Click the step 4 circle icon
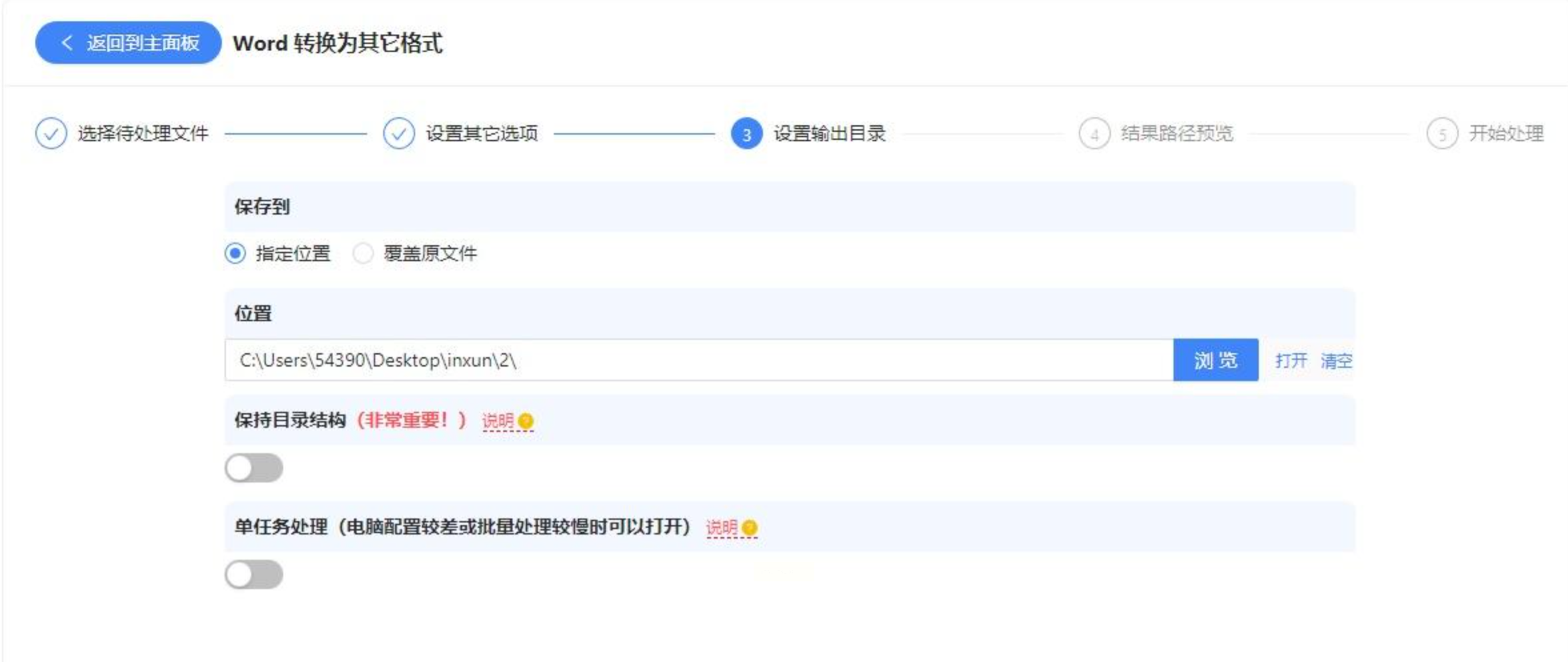This screenshot has height=662, width=1568. click(1094, 133)
